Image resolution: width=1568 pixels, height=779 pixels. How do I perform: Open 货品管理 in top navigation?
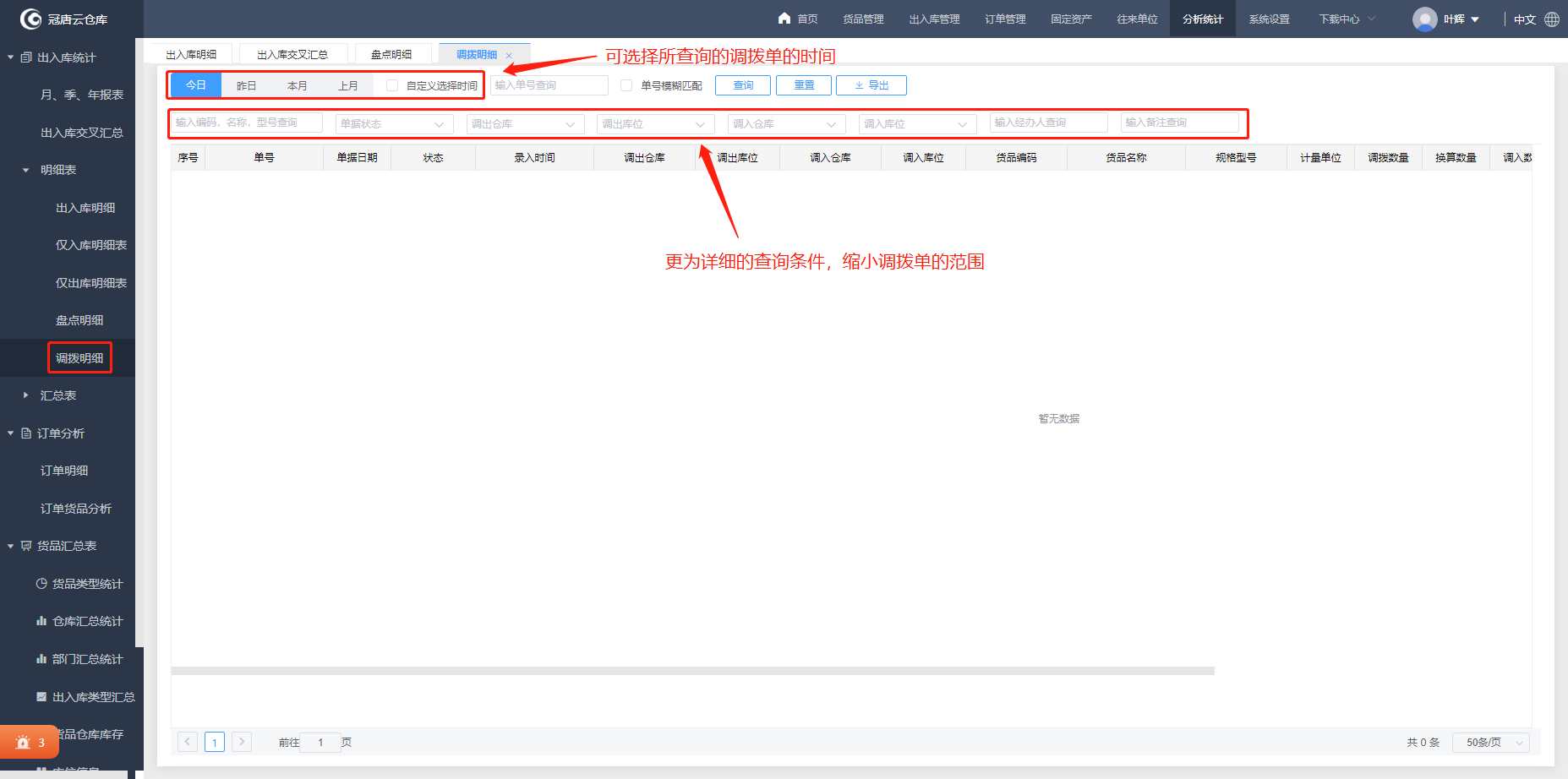[863, 19]
